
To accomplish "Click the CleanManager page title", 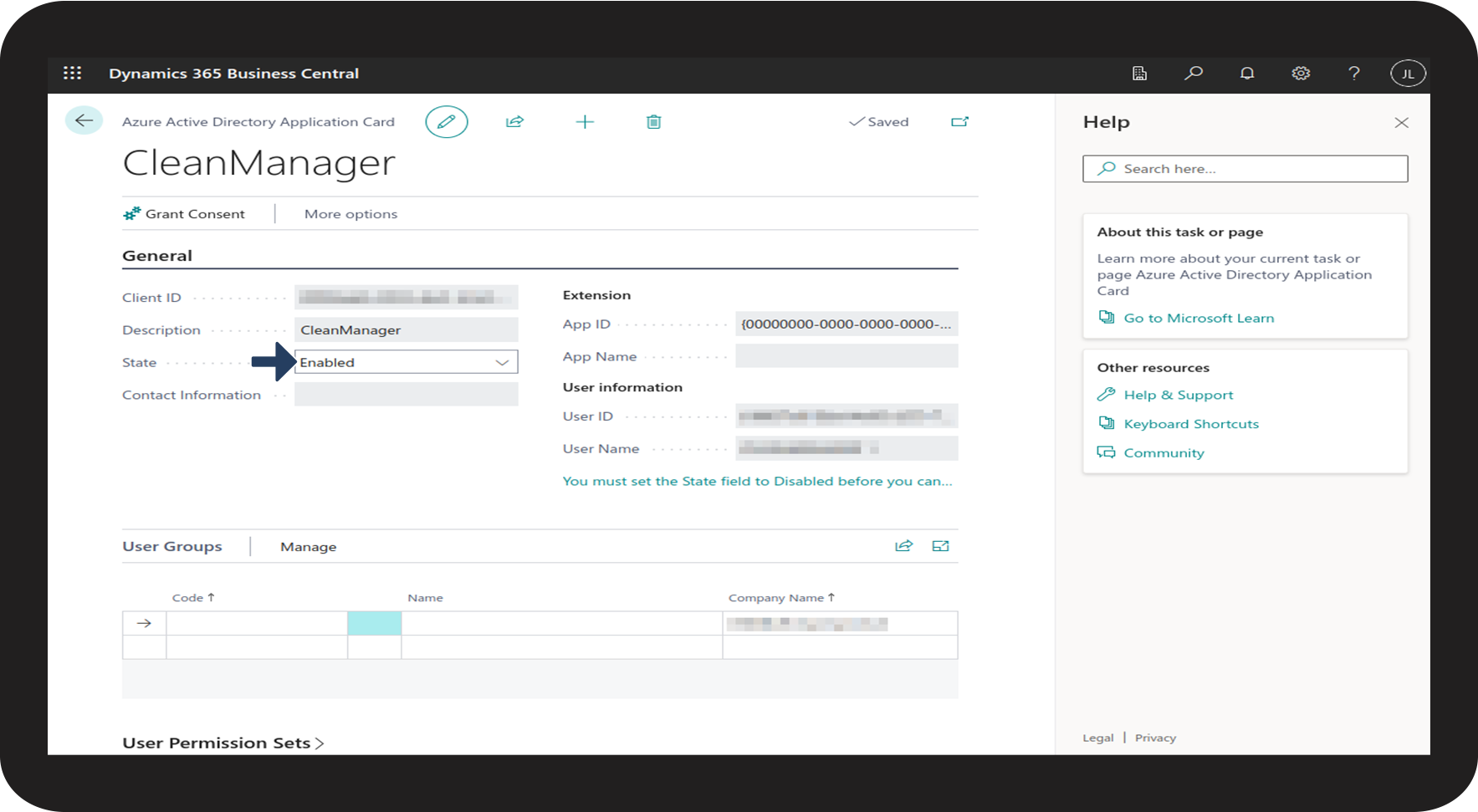I will pyautogui.click(x=258, y=162).
